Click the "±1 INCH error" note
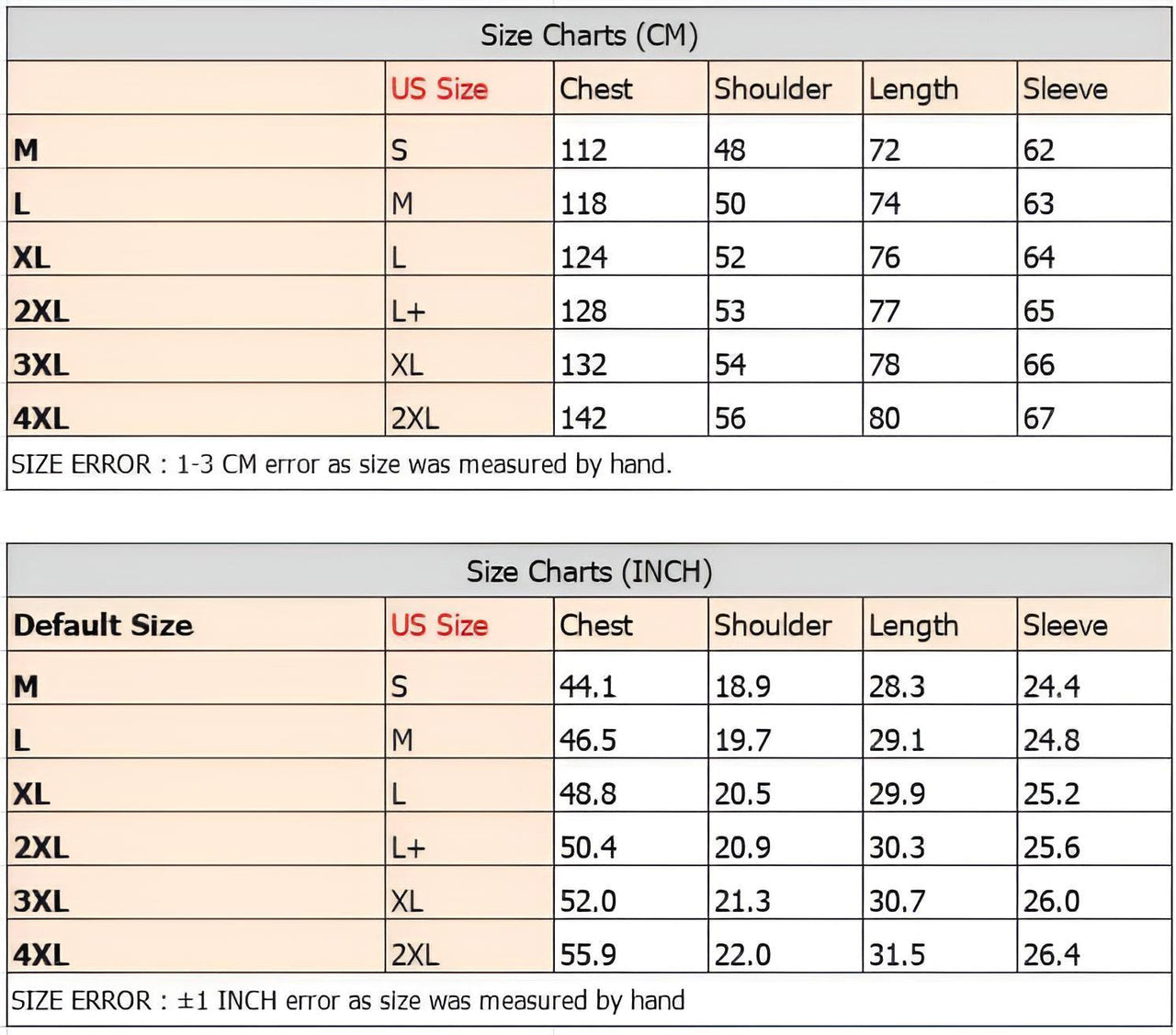The width and height of the screenshot is (1176, 1035). (x=348, y=1000)
